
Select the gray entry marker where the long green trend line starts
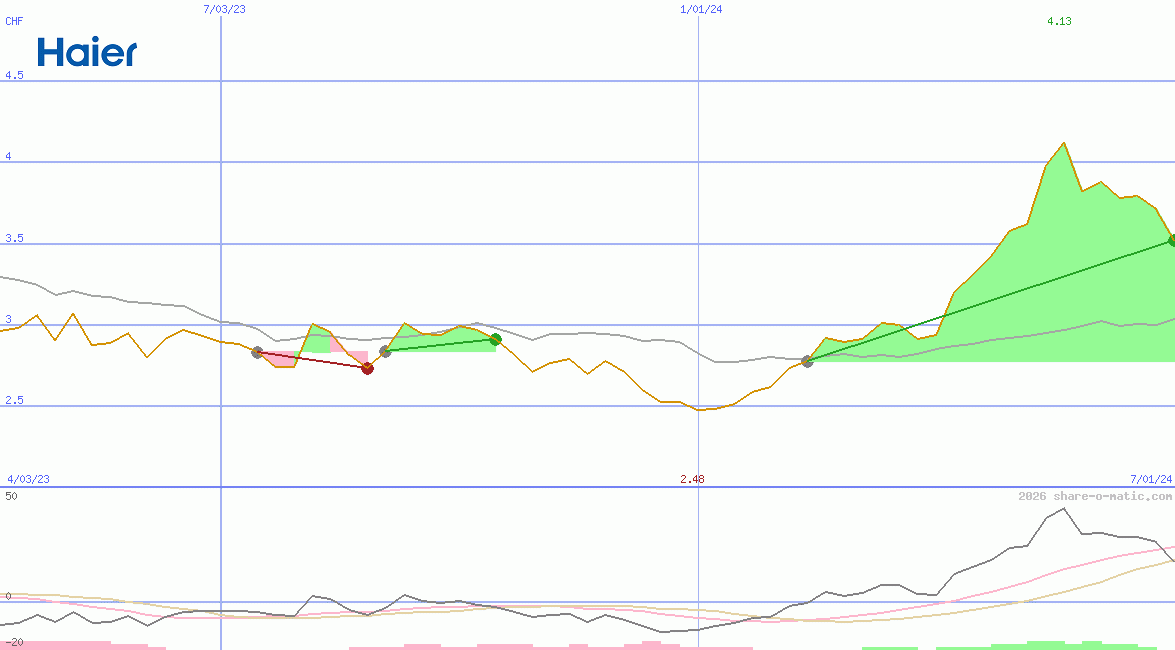(808, 361)
